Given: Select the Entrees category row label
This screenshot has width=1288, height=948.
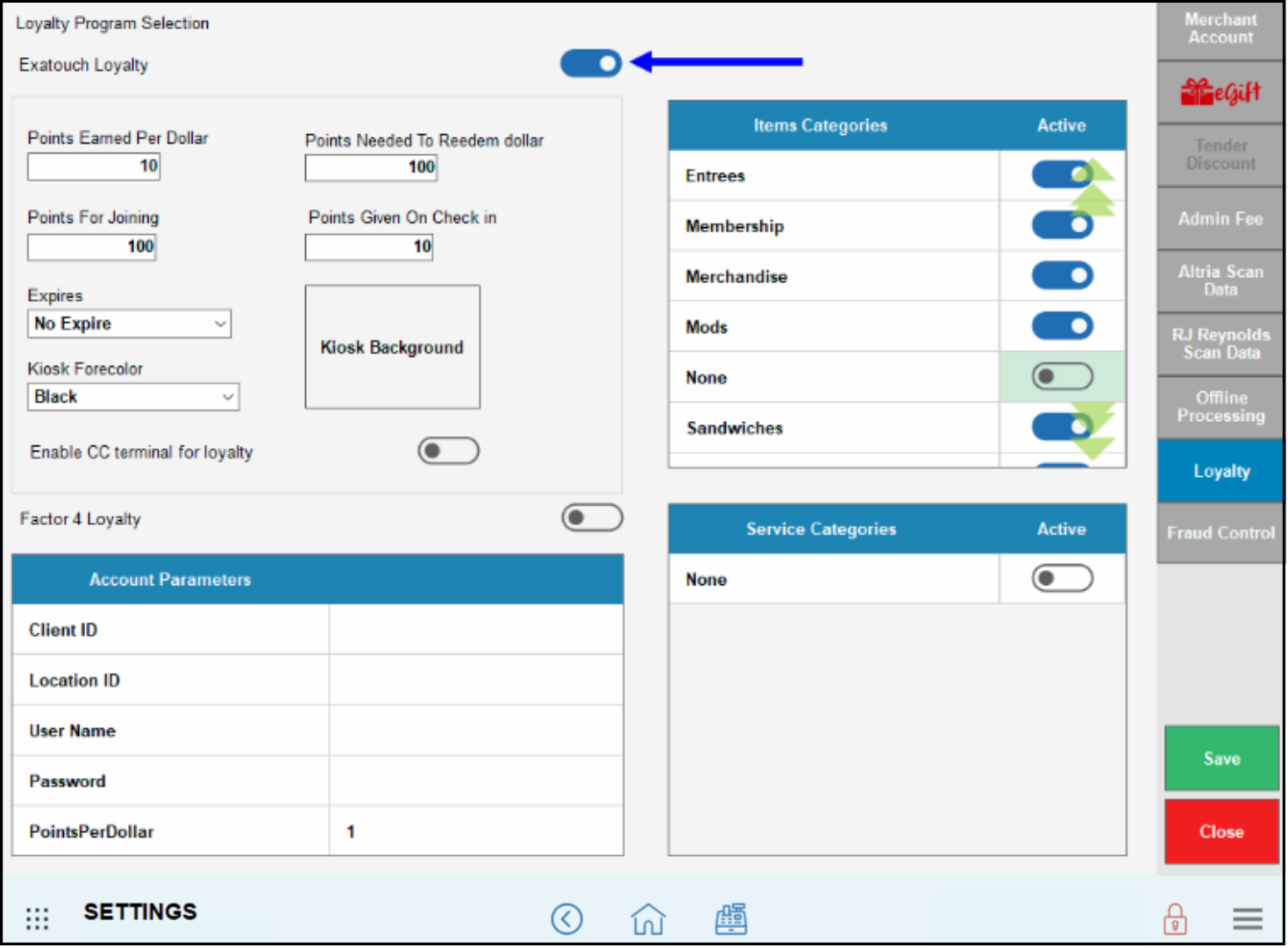Looking at the screenshot, I should 715,175.
